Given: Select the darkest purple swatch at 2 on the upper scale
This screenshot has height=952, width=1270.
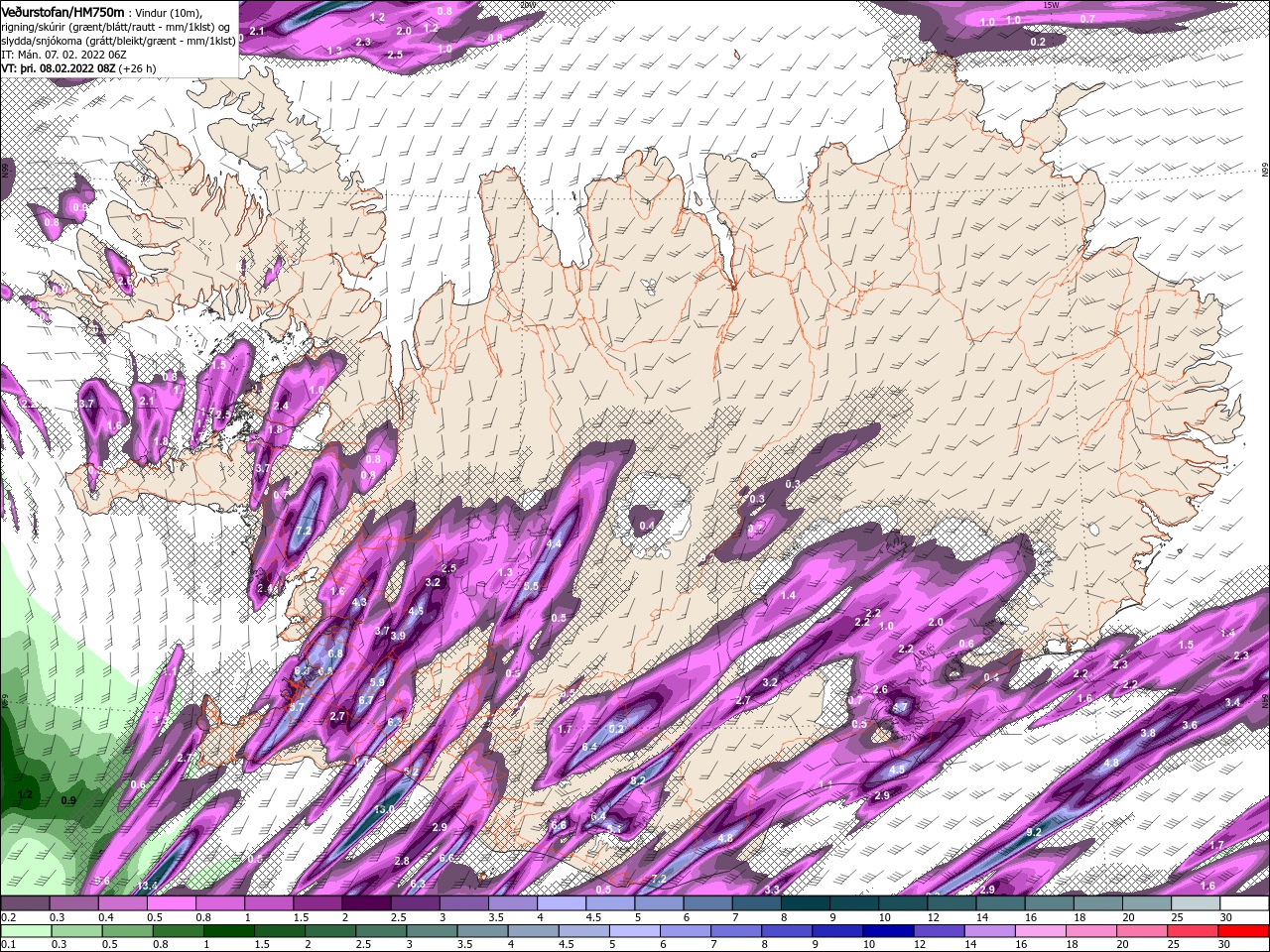Looking at the screenshot, I should click(366, 903).
